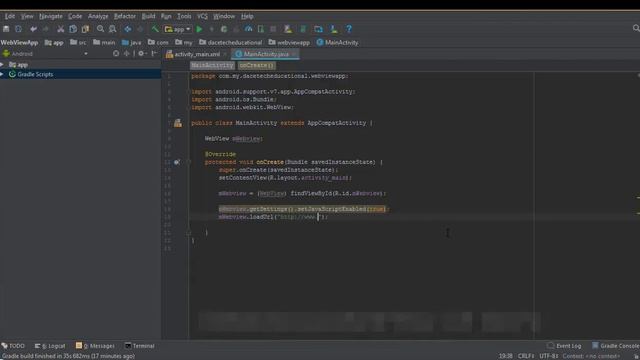Viewport: 640px width, 360px height.
Task: Click the MainActivity breadcrumb item
Action: 338,42
